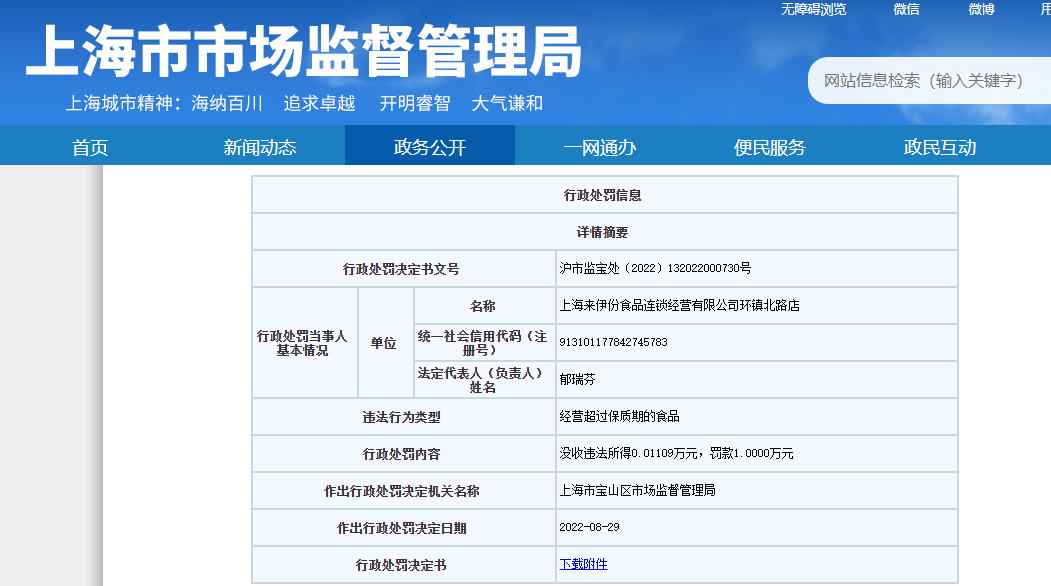Download the attachment via 下载附件 link
Image resolution: width=1051 pixels, height=586 pixels.
click(x=583, y=564)
